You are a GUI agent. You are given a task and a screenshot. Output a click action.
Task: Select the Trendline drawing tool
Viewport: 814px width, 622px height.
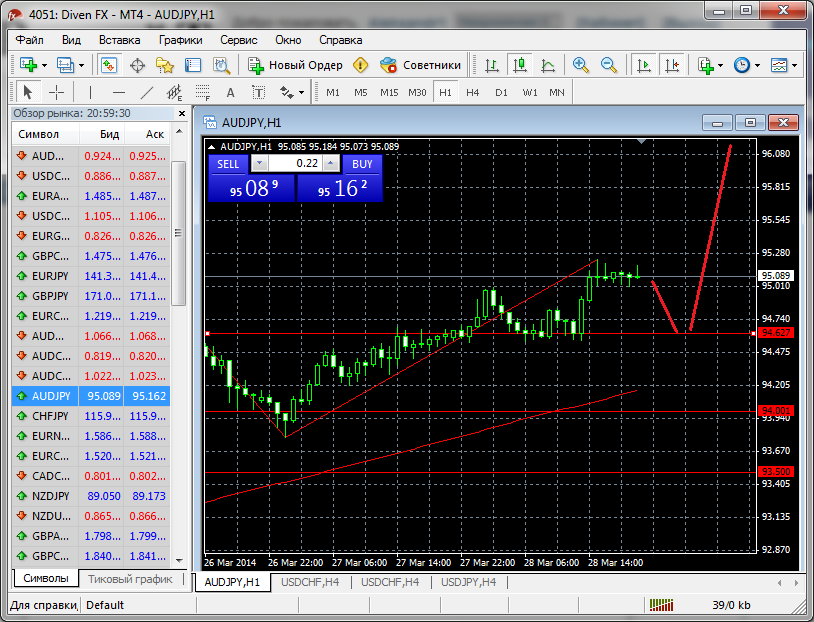pyautogui.click(x=147, y=92)
